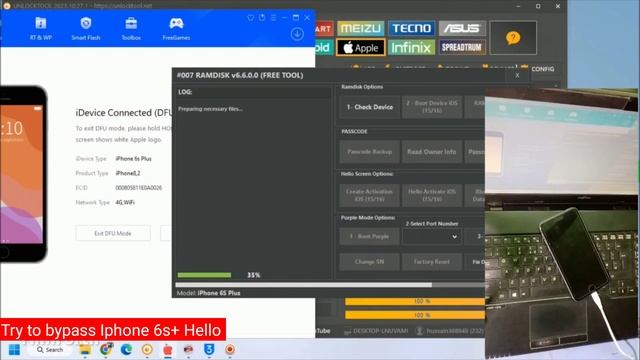The image size is (640, 360).
Task: Click the lower orange 100 % progress bar
Action: (x=415, y=315)
